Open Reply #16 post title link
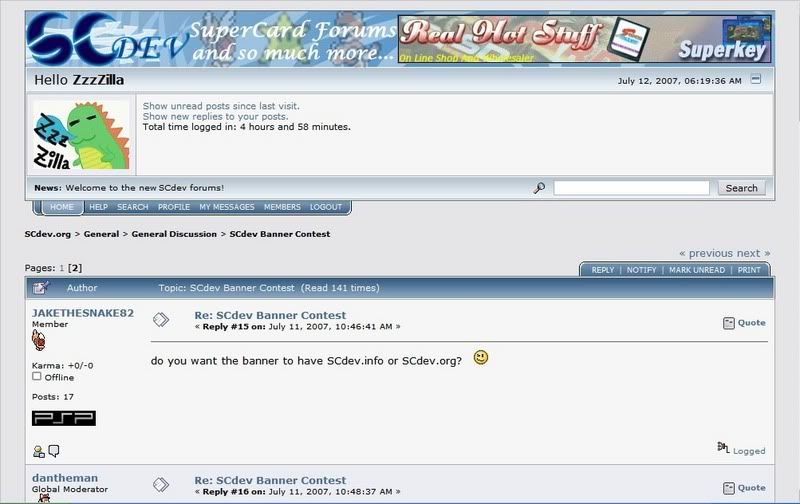 point(270,480)
